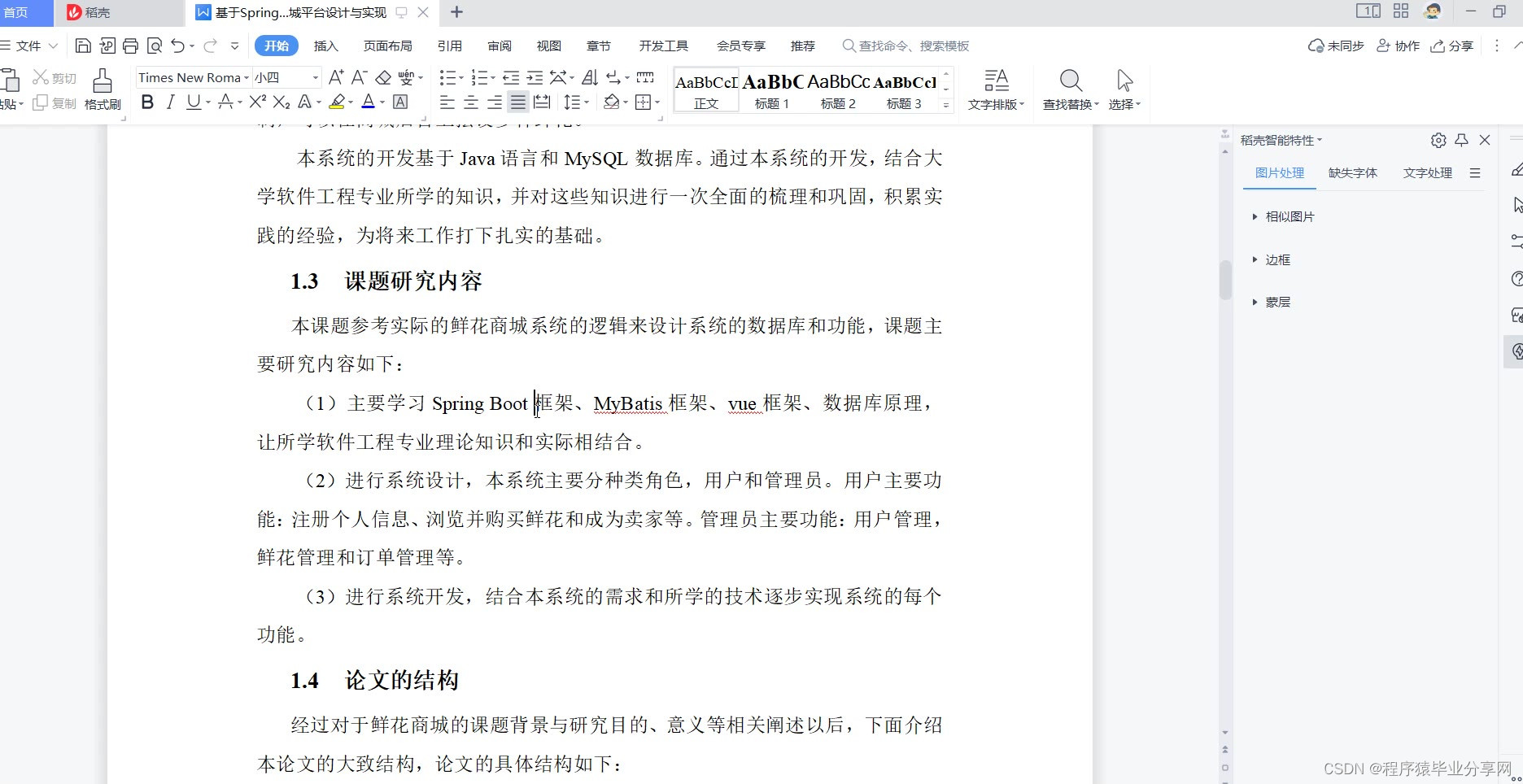Viewport: 1523px width, 784px height.
Task: Increase paragraph indent icon
Action: click(535, 77)
